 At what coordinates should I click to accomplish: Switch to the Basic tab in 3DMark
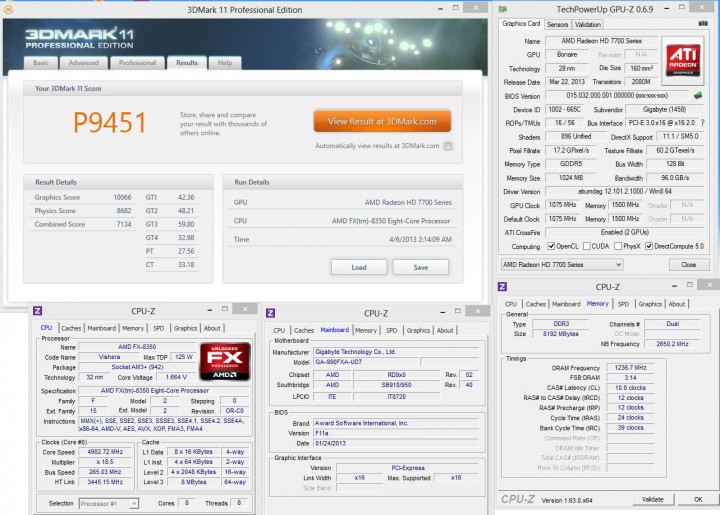click(41, 63)
